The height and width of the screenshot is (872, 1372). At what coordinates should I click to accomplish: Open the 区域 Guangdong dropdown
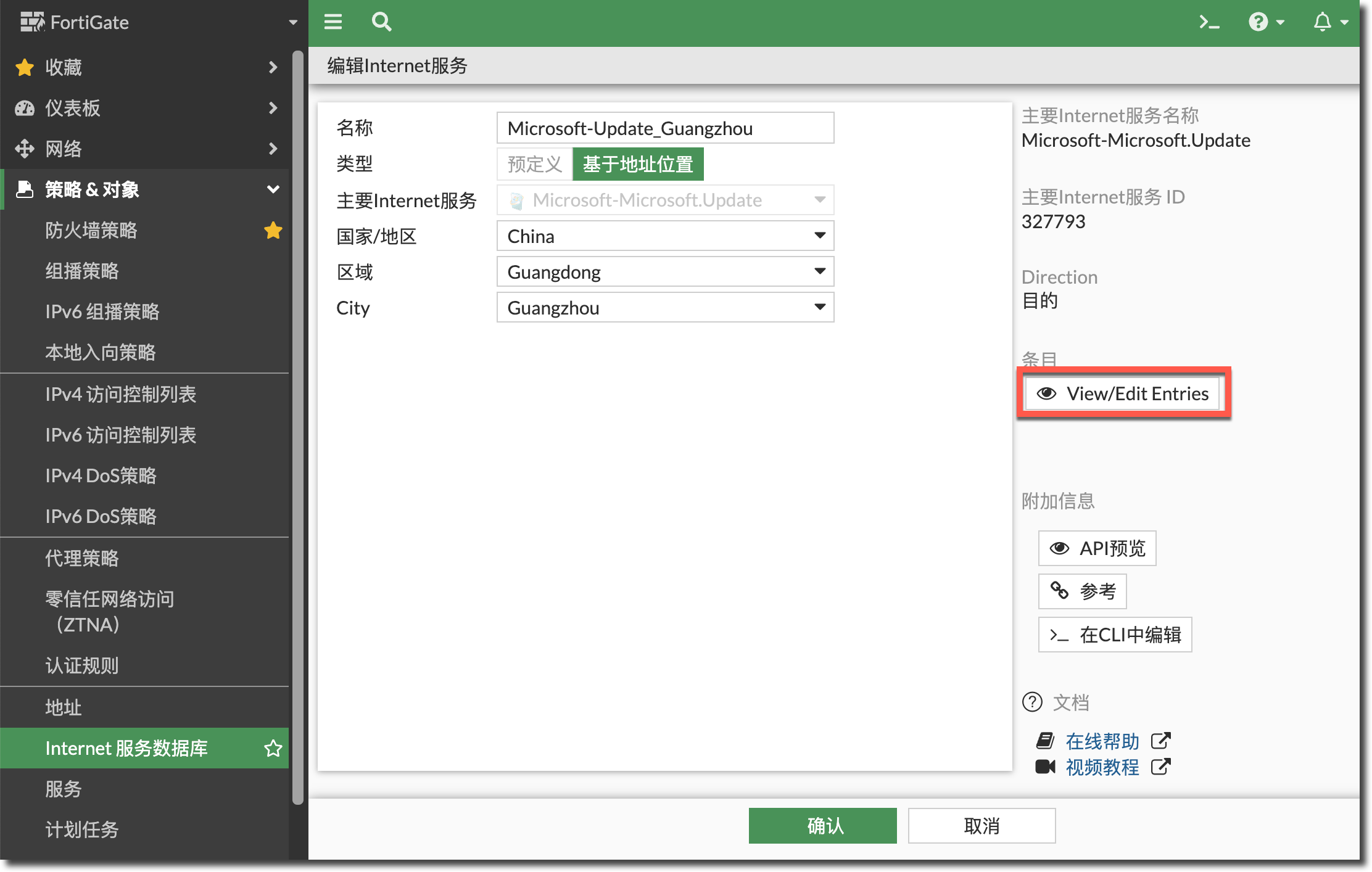coord(665,272)
